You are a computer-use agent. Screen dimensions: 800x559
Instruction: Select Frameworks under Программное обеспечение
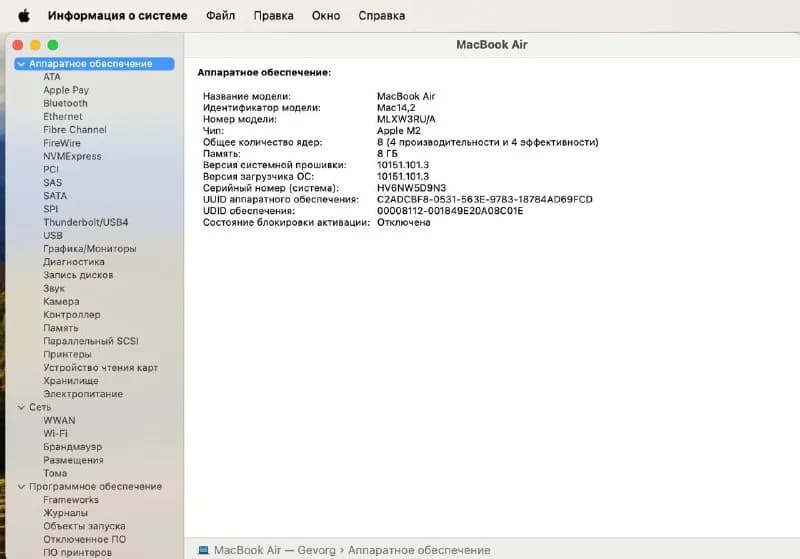pyautogui.click(x=71, y=500)
